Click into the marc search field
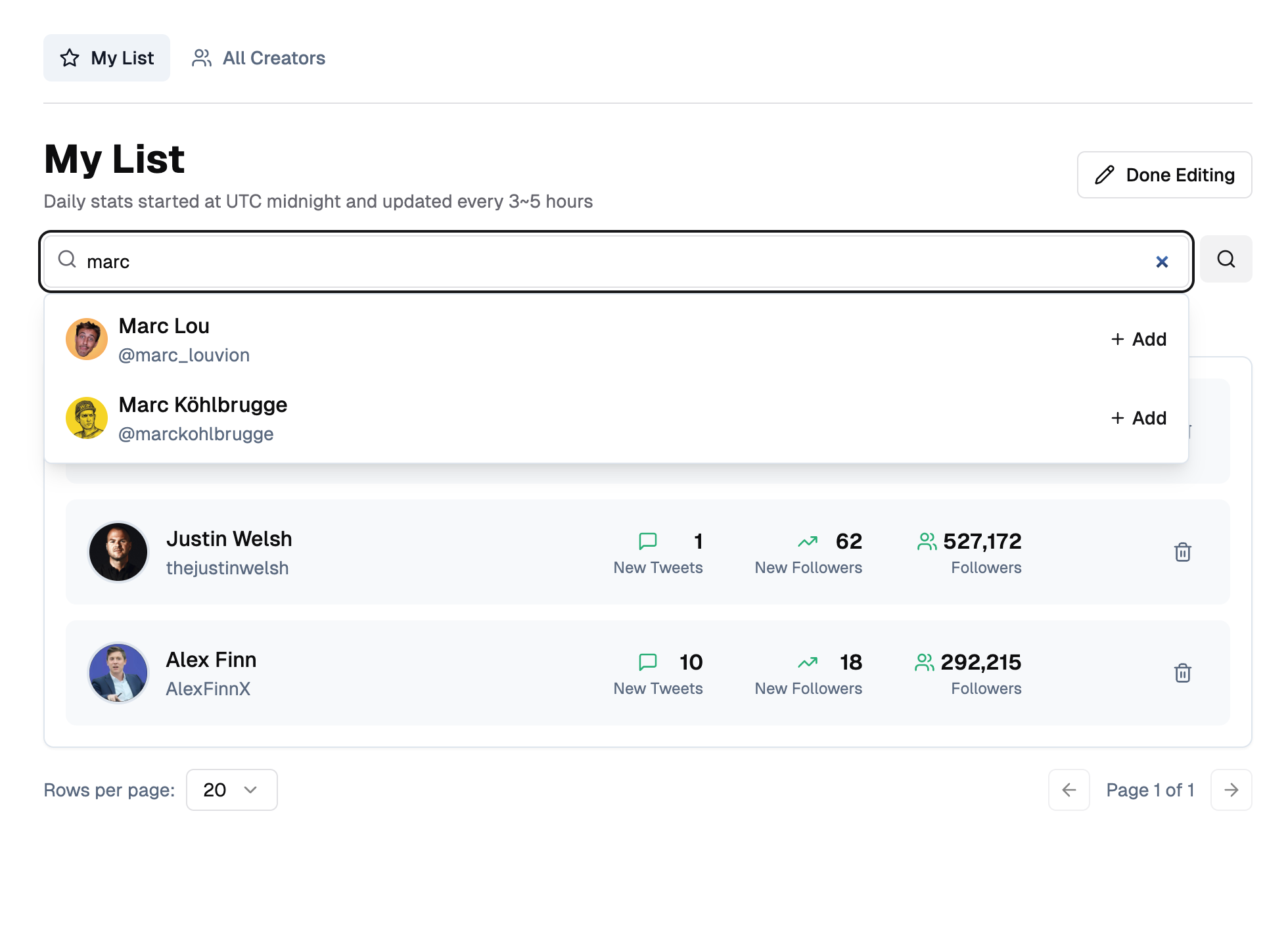Viewport: 1288px width, 941px height. (x=616, y=262)
